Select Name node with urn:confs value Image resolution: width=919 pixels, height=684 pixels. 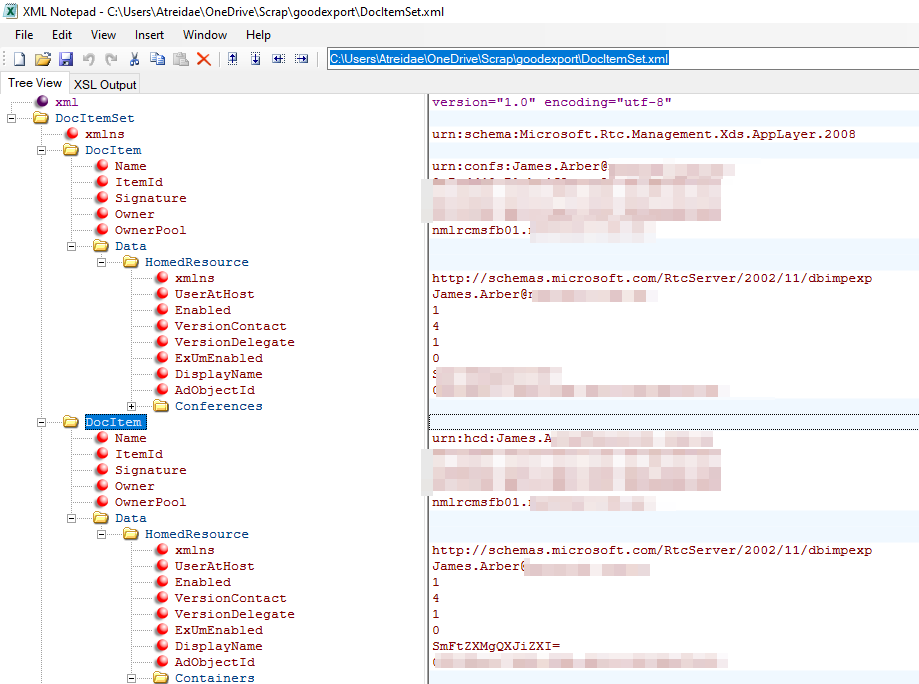tap(131, 166)
